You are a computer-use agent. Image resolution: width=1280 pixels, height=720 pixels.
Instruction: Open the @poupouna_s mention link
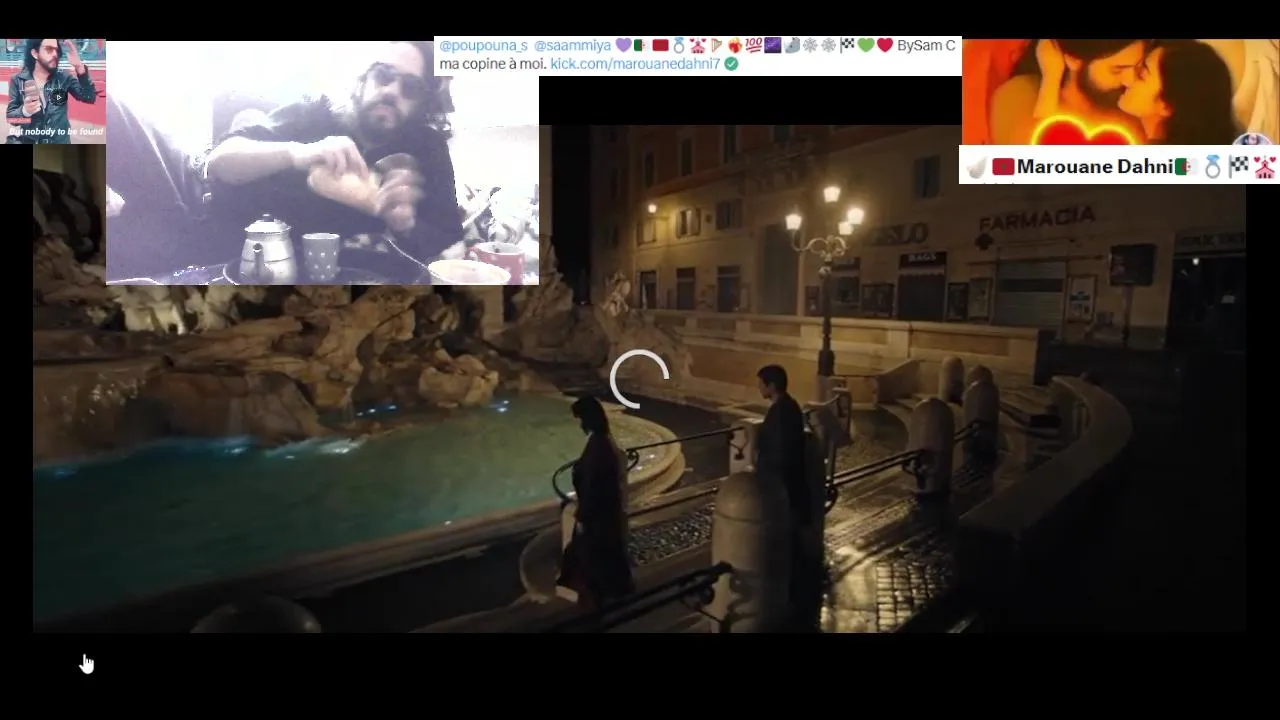483,46
